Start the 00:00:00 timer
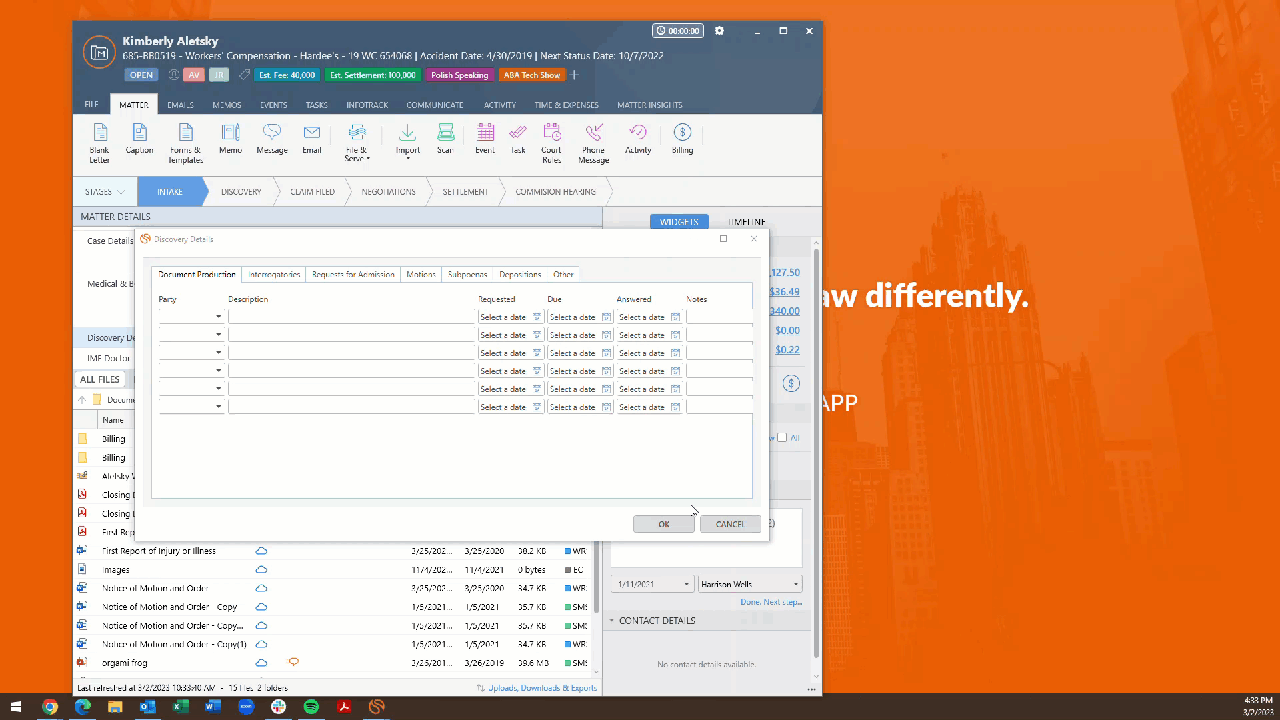The width and height of the screenshot is (1280, 720). [677, 31]
